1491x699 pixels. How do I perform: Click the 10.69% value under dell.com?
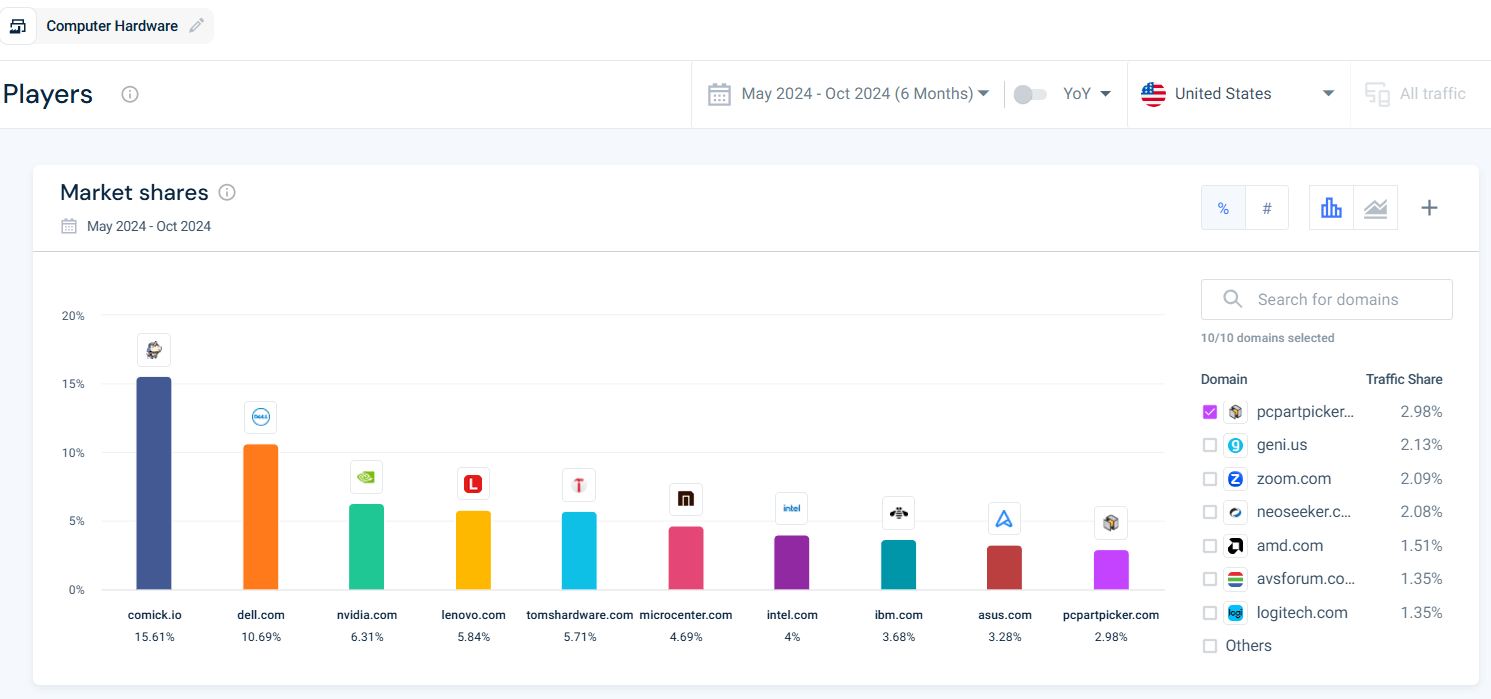pos(261,637)
